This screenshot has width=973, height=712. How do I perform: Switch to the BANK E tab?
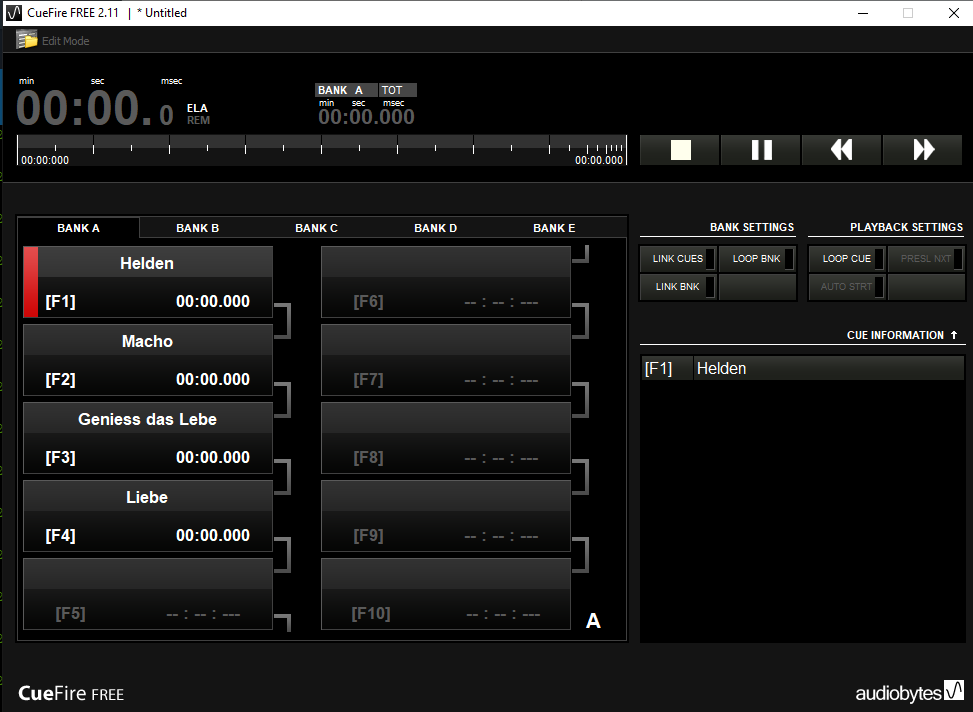[554, 228]
